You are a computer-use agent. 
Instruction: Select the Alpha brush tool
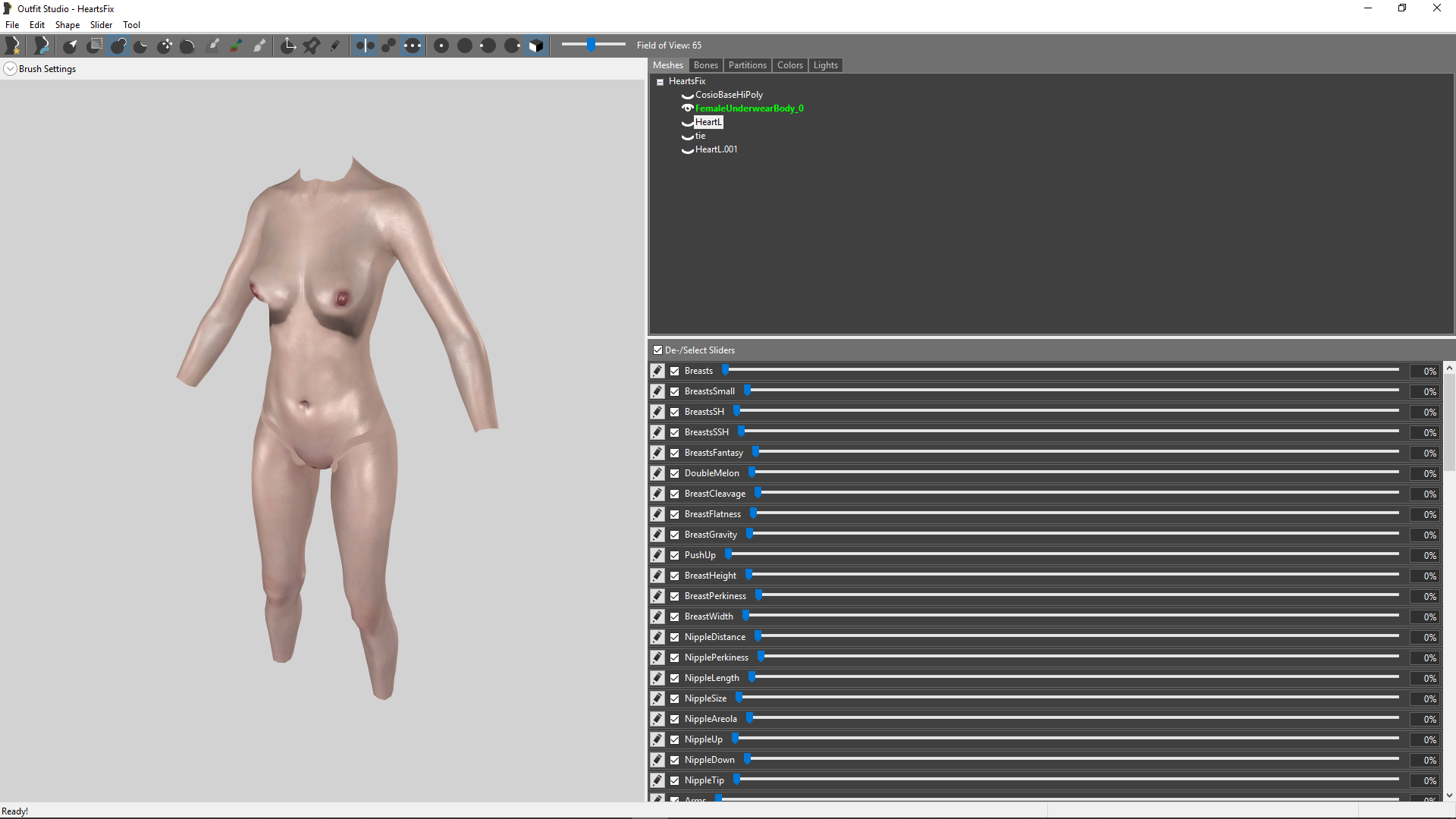point(259,45)
